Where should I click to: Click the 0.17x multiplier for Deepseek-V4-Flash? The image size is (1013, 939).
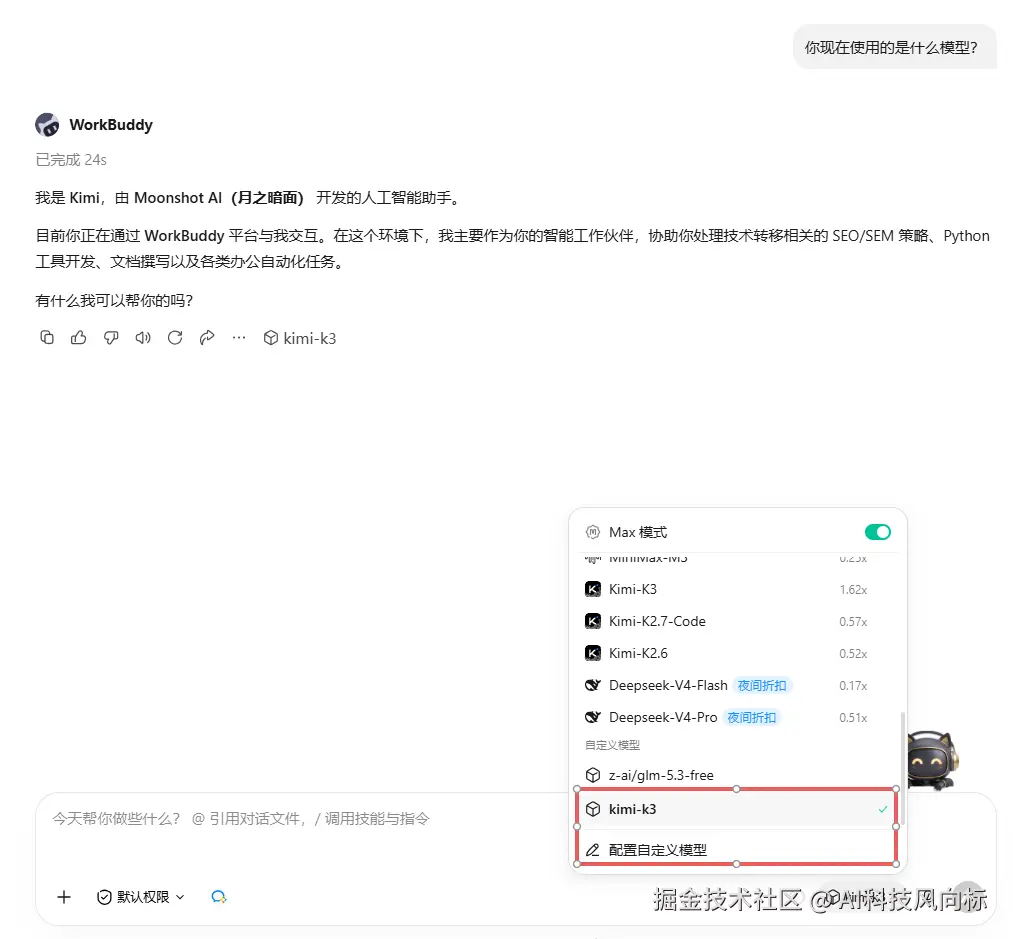tap(853, 686)
